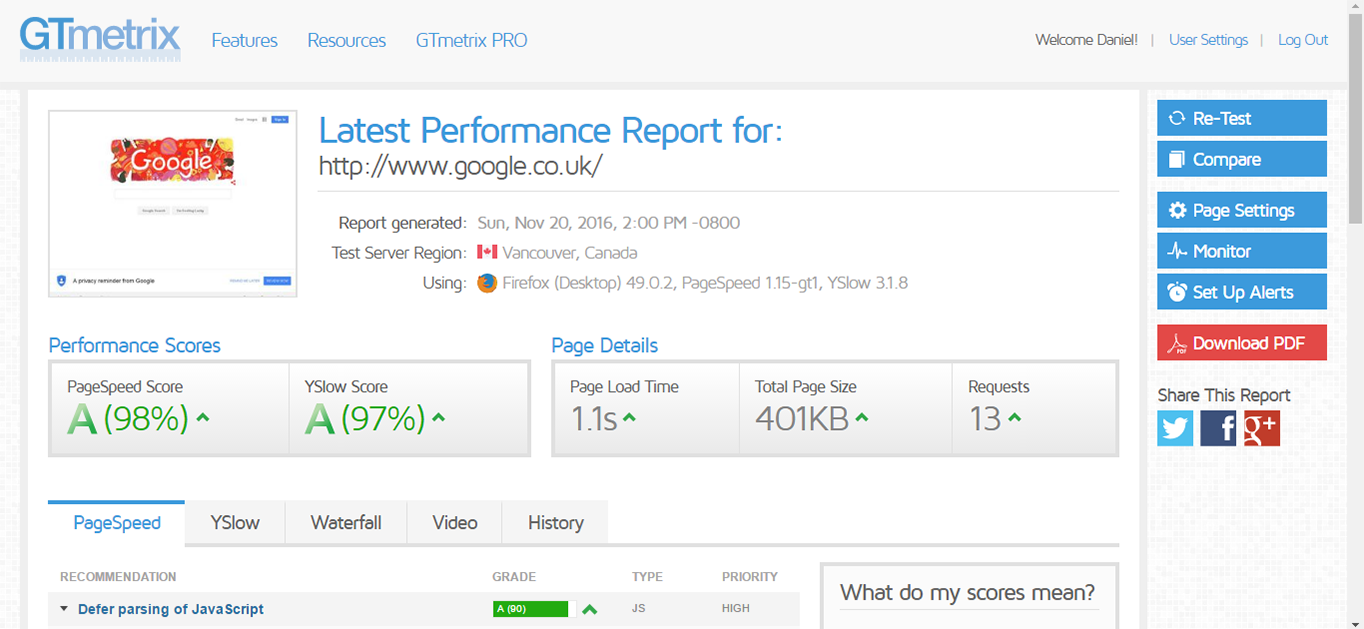Share report on Google Plus icon
This screenshot has width=1364, height=629.
(1262, 428)
